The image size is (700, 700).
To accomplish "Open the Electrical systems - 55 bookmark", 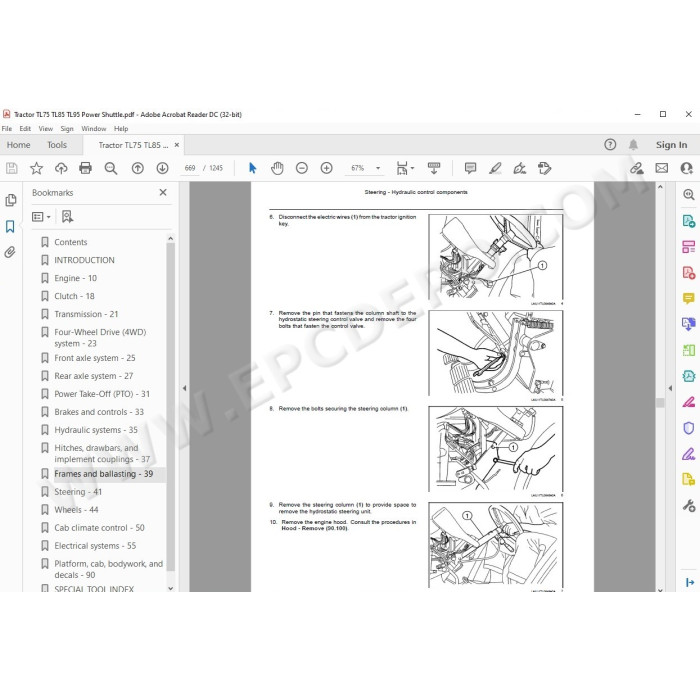I will coord(95,546).
